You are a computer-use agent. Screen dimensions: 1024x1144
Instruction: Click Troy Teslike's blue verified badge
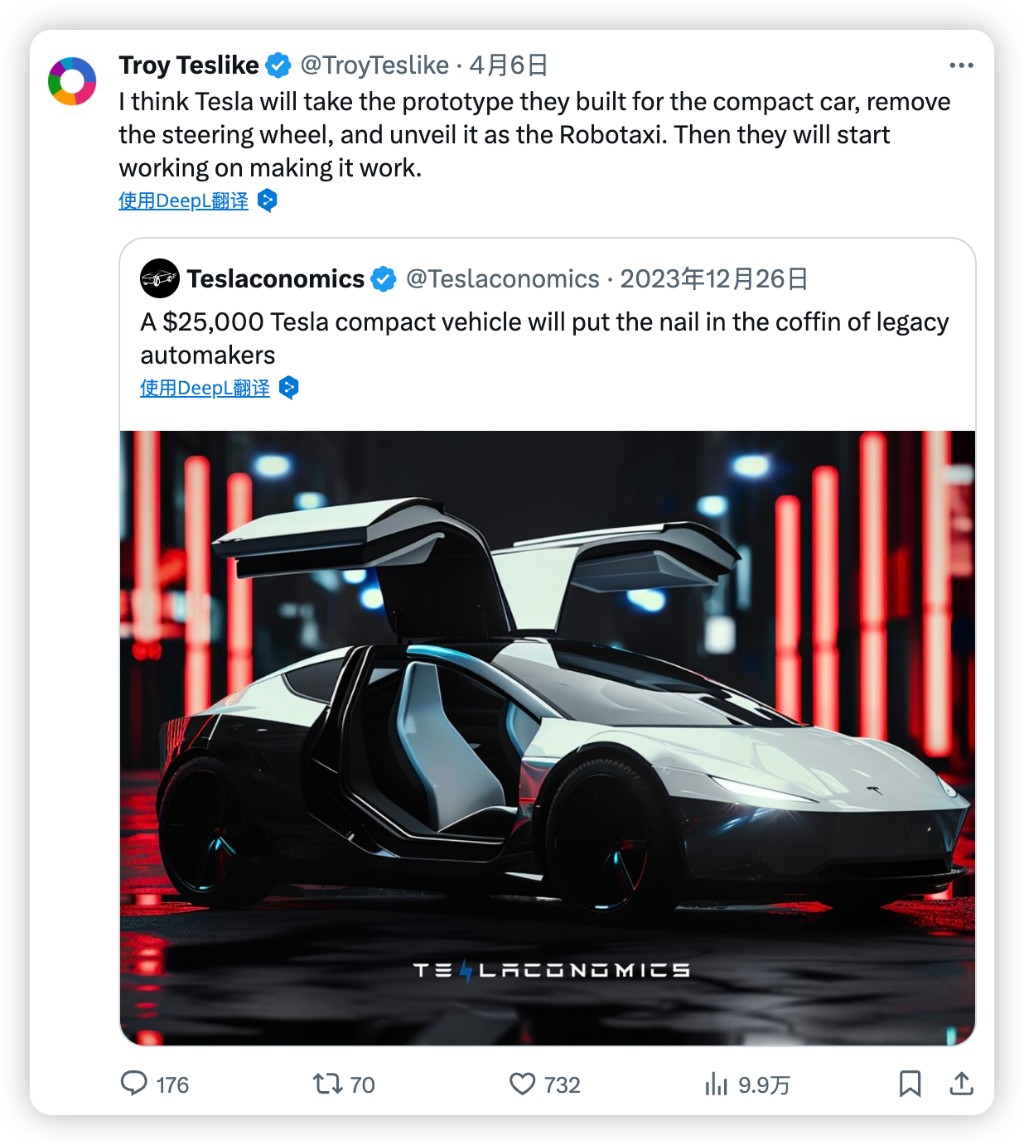tap(279, 66)
